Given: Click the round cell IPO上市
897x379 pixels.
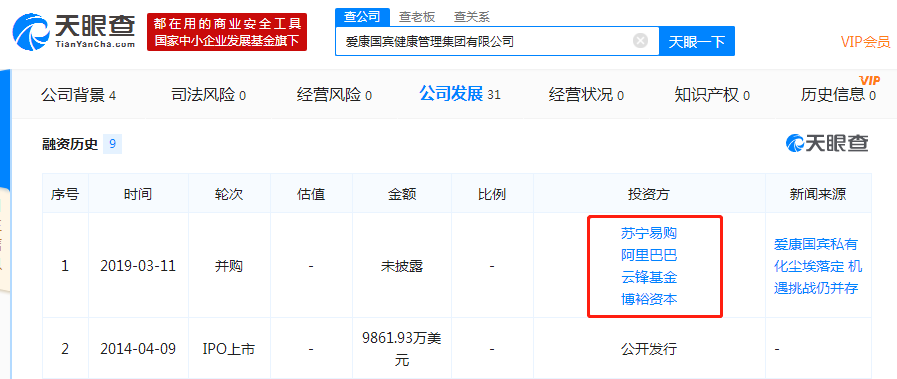Looking at the screenshot, I should (x=229, y=349).
